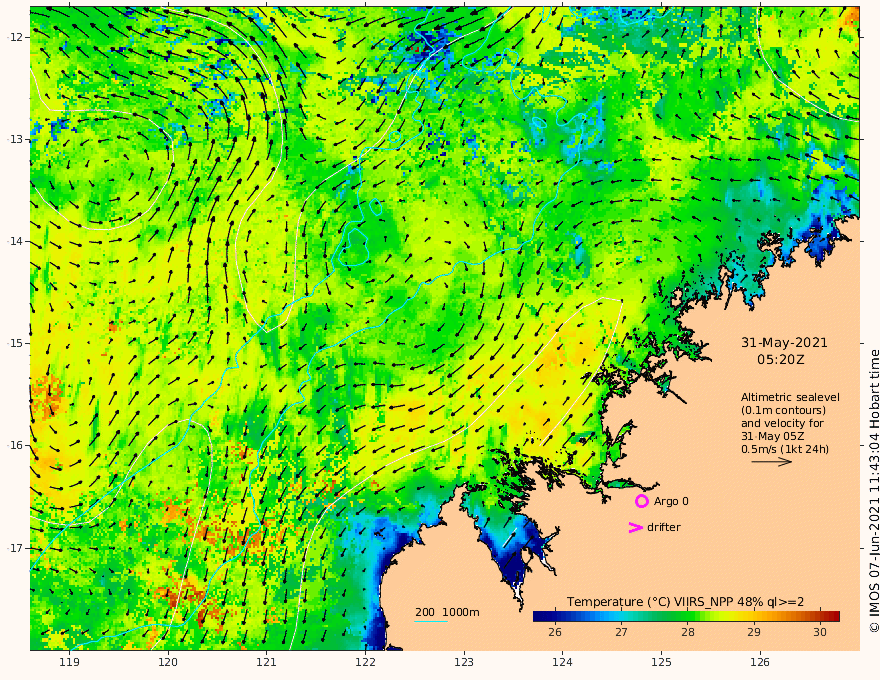Click the '31 May 05Z' caption line
The height and width of the screenshot is (680, 880).
773,436
